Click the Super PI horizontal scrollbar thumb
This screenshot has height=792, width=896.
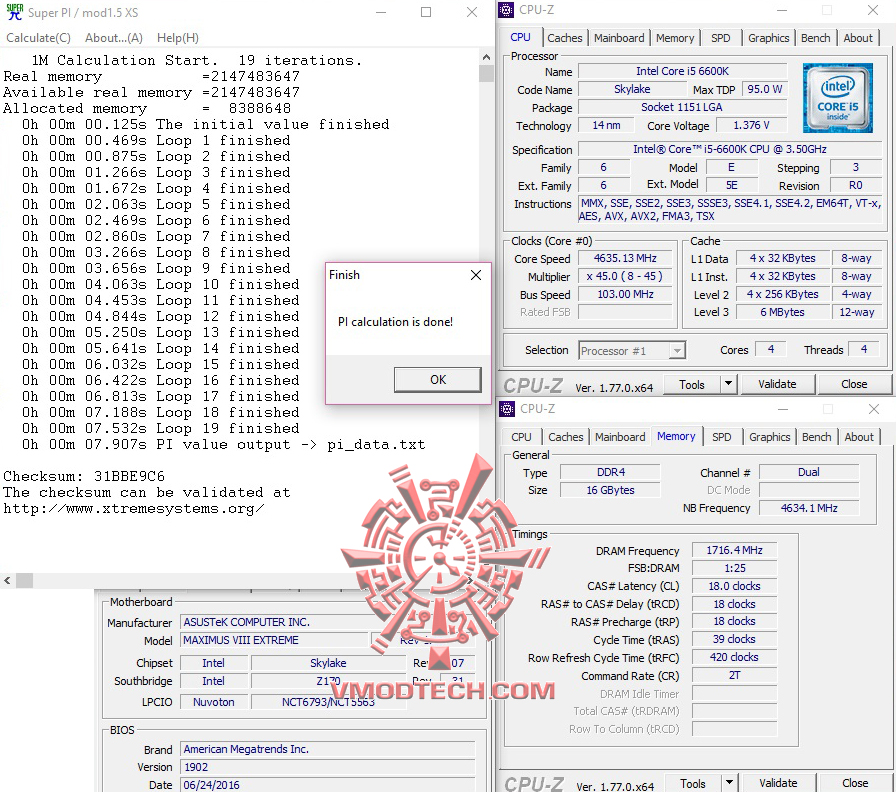pos(25,581)
